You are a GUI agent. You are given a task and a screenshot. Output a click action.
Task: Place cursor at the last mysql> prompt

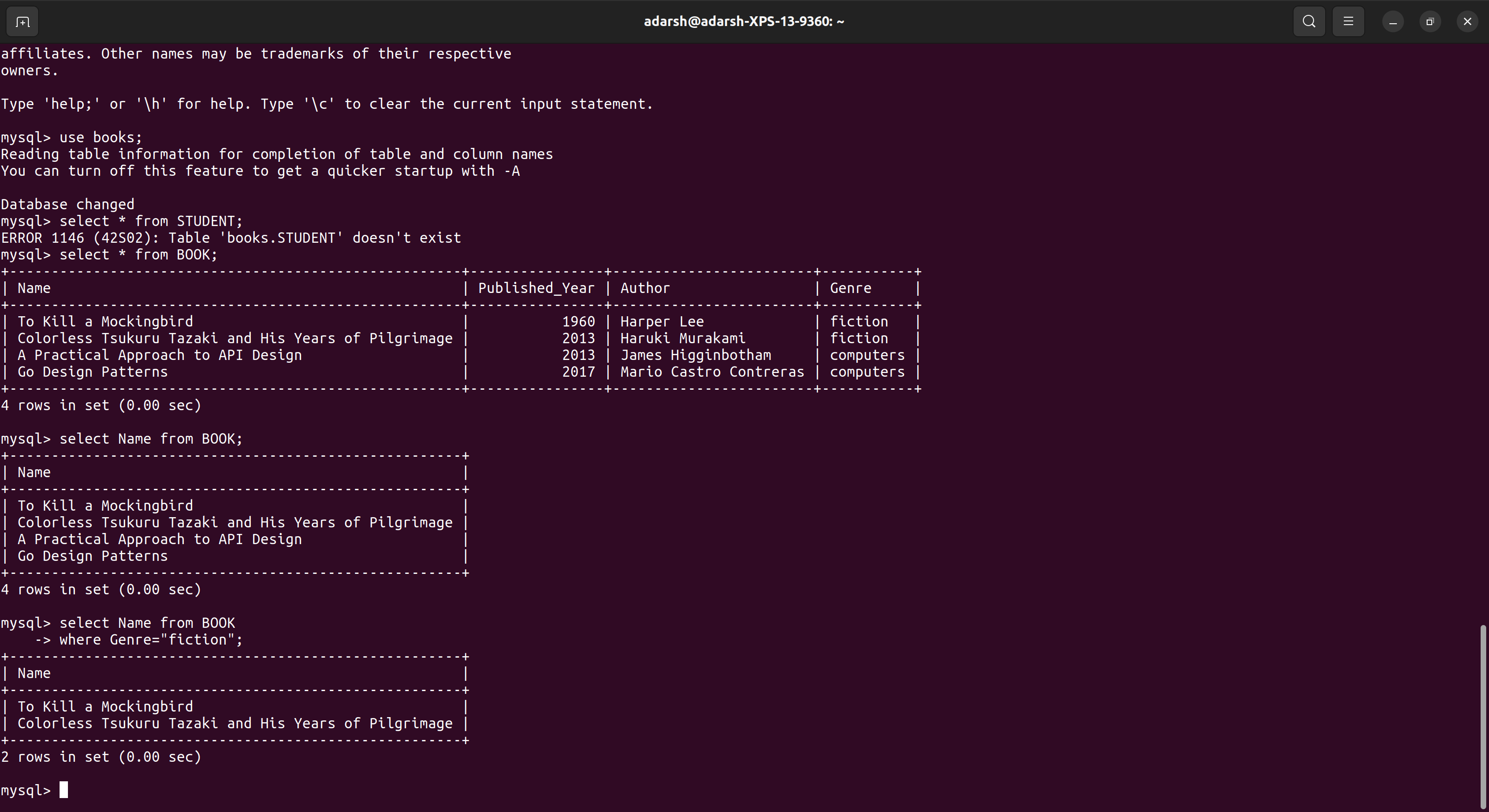coord(64,790)
